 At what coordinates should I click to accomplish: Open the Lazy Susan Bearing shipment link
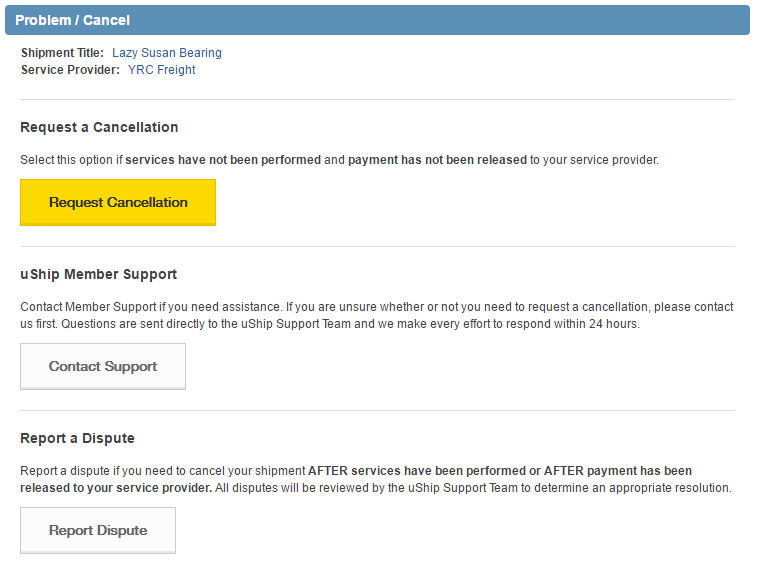coord(166,53)
